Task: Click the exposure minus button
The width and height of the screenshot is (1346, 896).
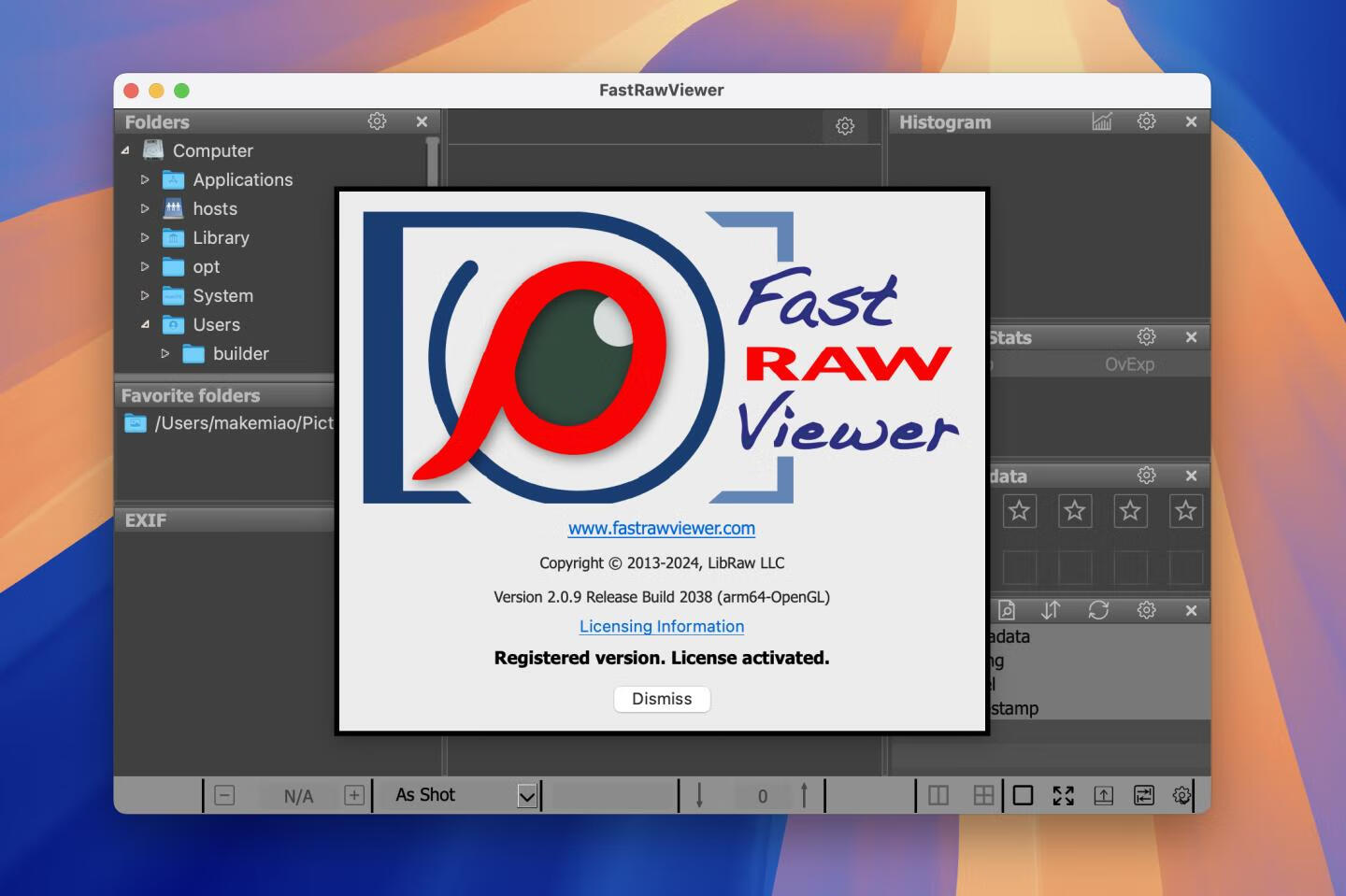Action: pos(224,795)
